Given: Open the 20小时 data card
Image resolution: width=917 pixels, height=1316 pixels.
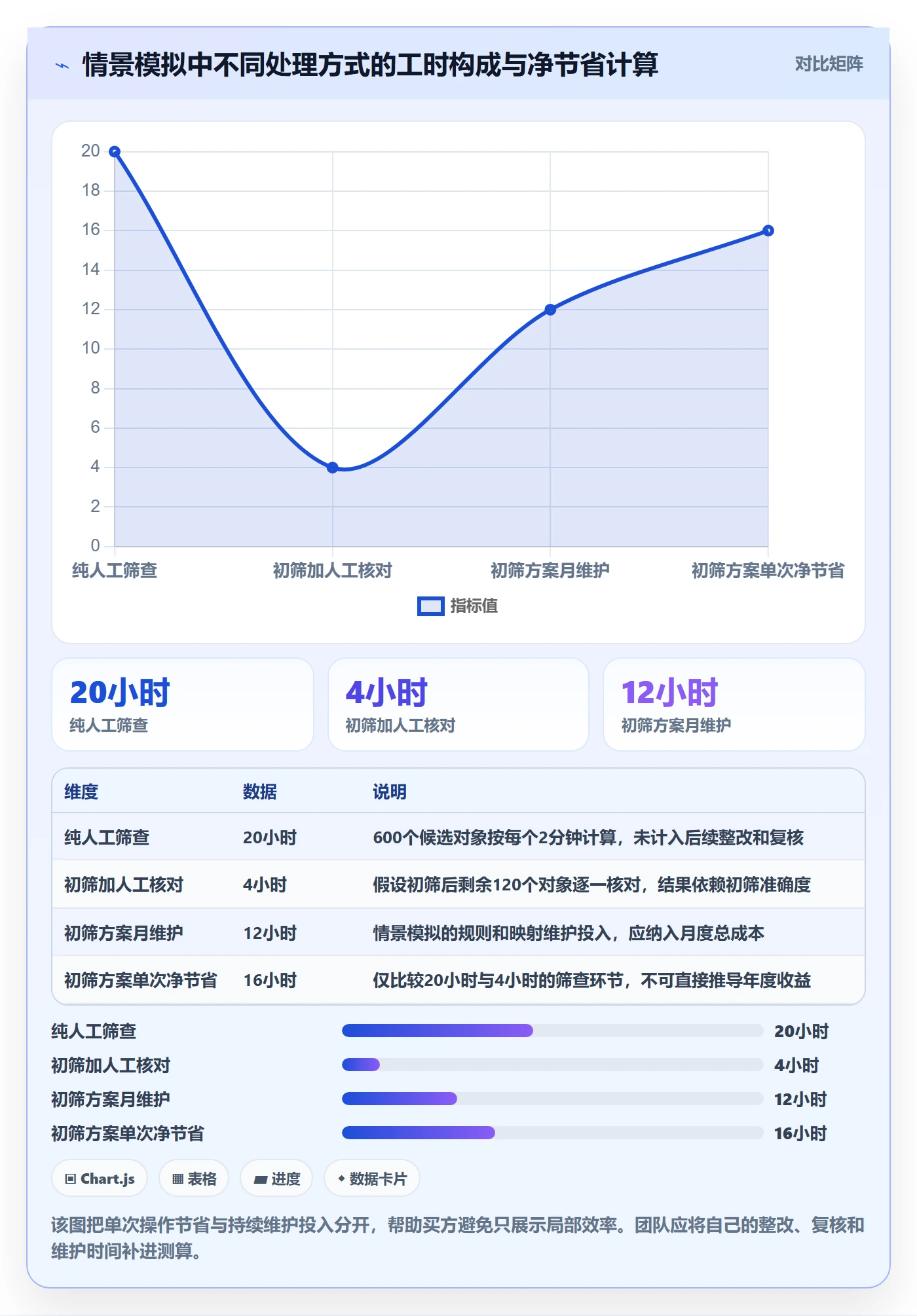Looking at the screenshot, I should tap(183, 704).
